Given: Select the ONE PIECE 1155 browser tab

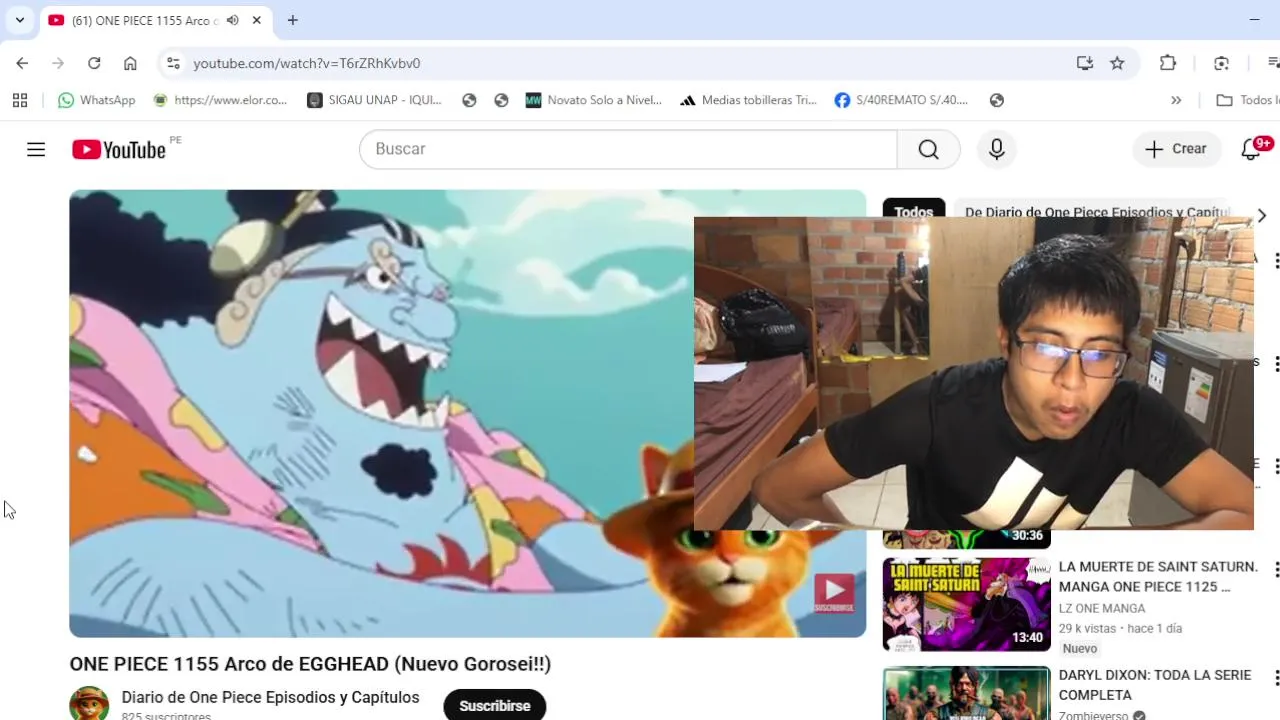Looking at the screenshot, I should click(x=155, y=20).
